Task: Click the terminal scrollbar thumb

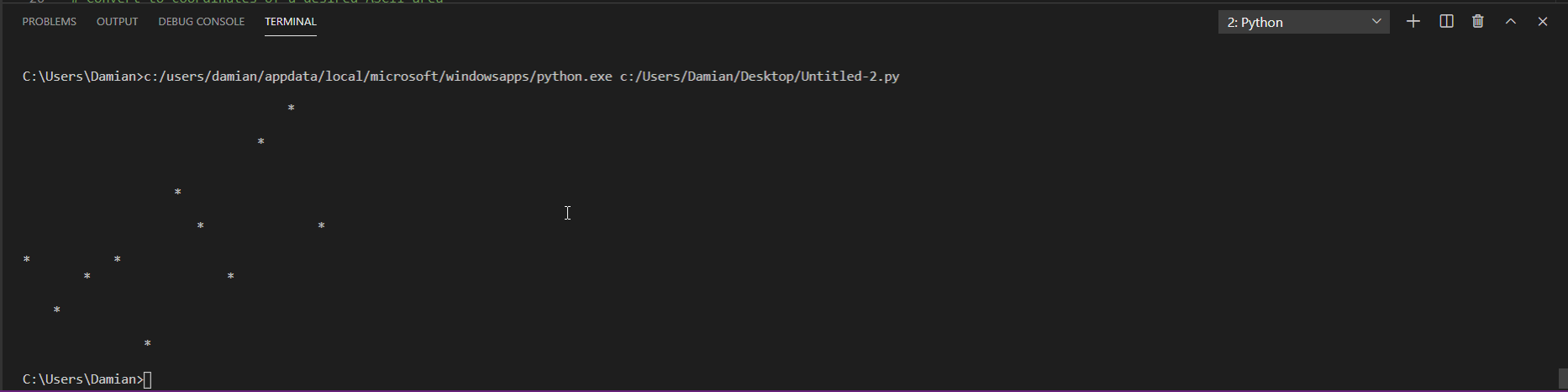Action: [1562, 379]
